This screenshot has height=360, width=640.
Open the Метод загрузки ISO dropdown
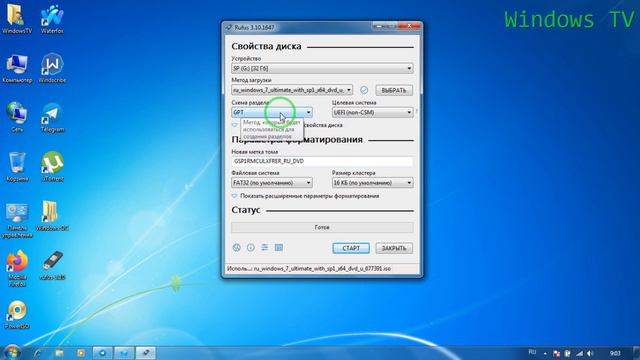[x=292, y=90]
